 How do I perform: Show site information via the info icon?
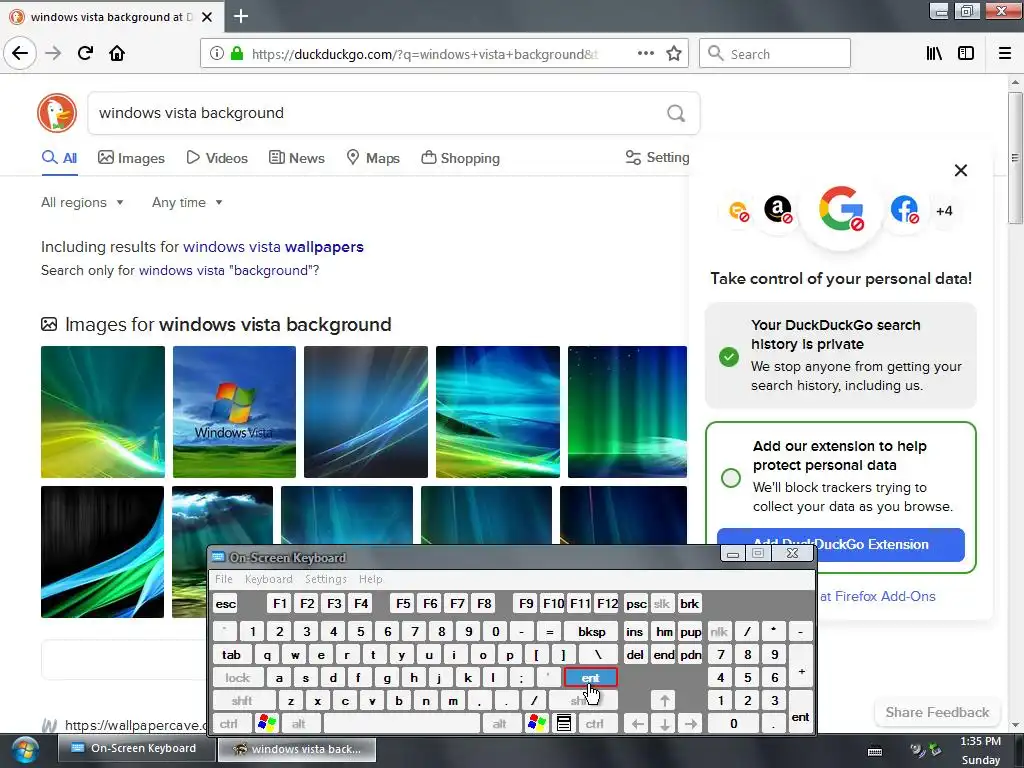tap(217, 54)
